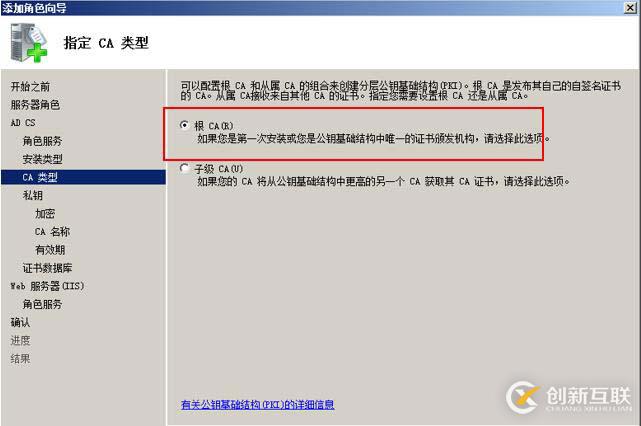Viewport: 641px width, 426px height.
Task: Open CA 名称 step
Action: 52,232
